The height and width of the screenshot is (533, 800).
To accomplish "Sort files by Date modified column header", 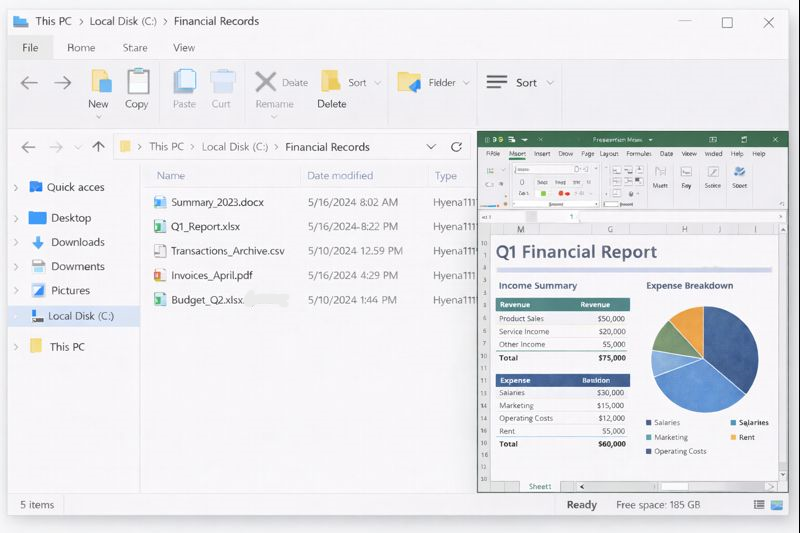I will 340,176.
